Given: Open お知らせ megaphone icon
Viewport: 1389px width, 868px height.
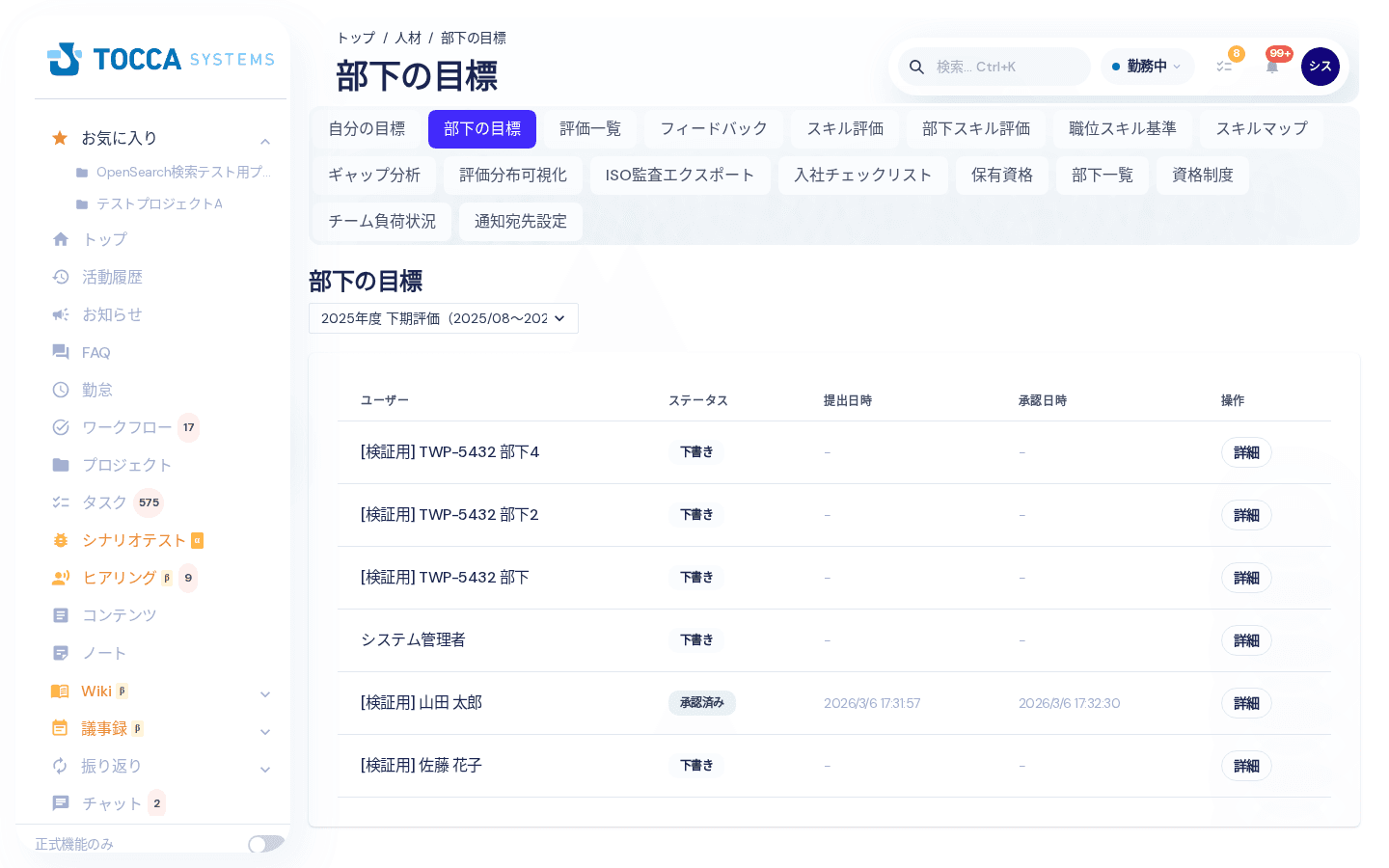Looking at the screenshot, I should click(61, 314).
